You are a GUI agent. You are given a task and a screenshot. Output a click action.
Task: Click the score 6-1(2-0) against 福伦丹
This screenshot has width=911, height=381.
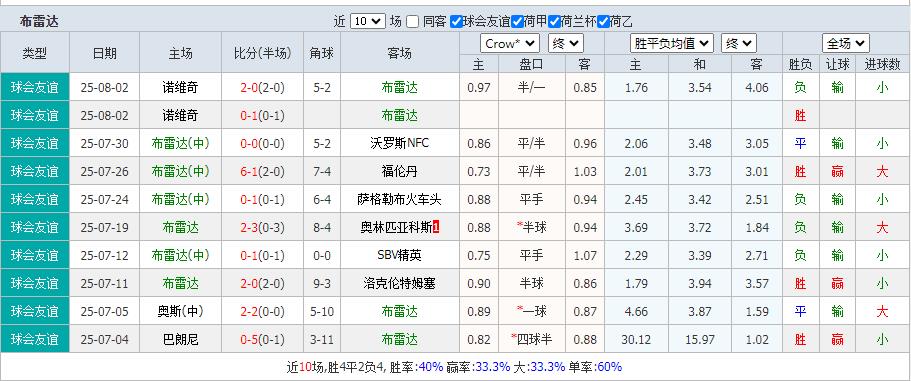(263, 171)
